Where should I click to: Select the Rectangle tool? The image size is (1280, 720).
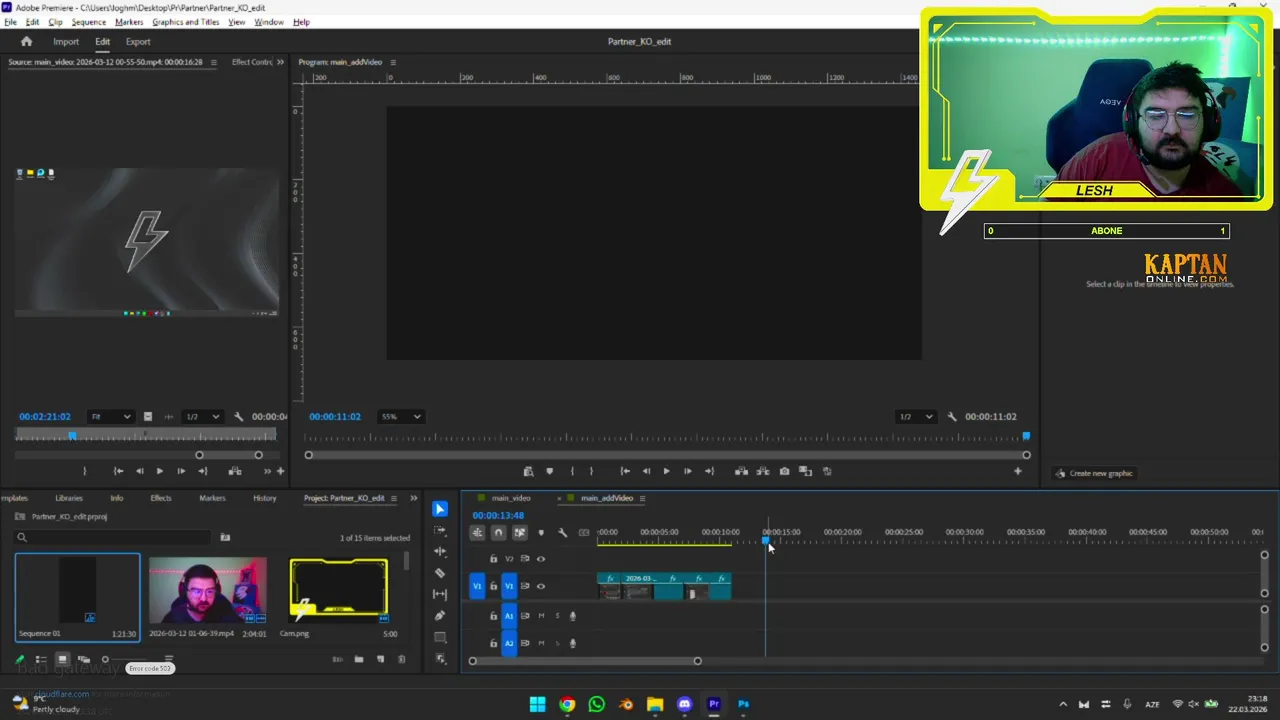point(440,637)
